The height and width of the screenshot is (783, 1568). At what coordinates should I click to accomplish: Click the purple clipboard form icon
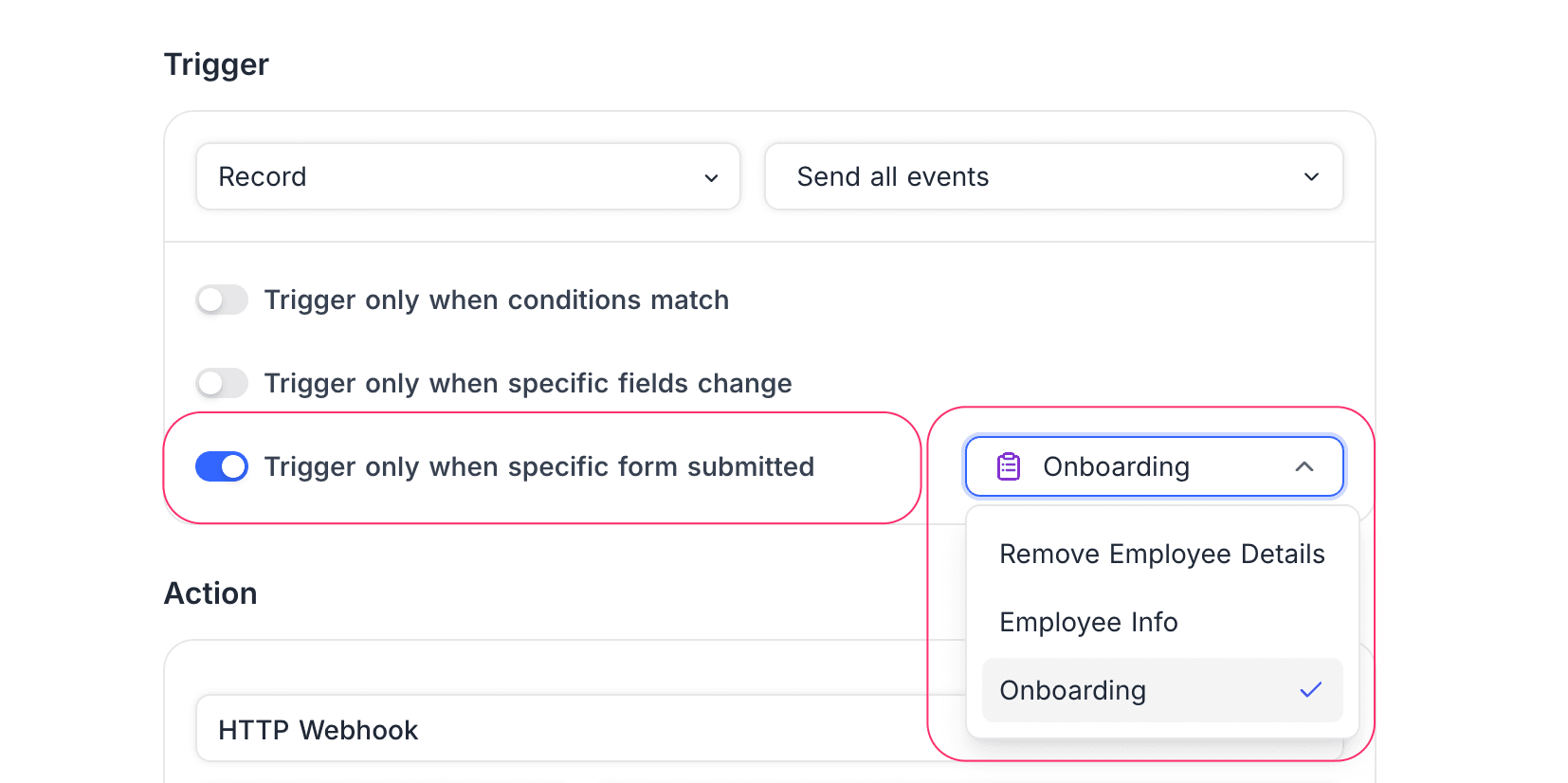click(1008, 466)
